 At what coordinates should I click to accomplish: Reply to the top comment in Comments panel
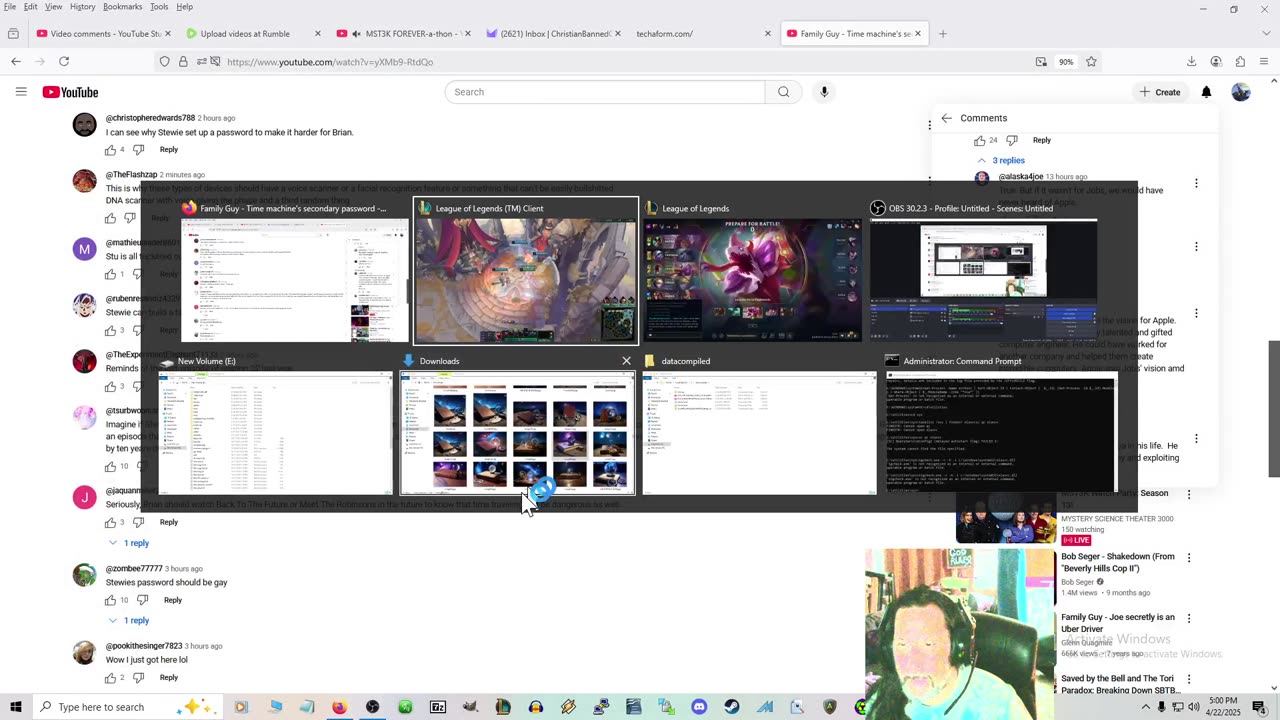pos(1041,140)
